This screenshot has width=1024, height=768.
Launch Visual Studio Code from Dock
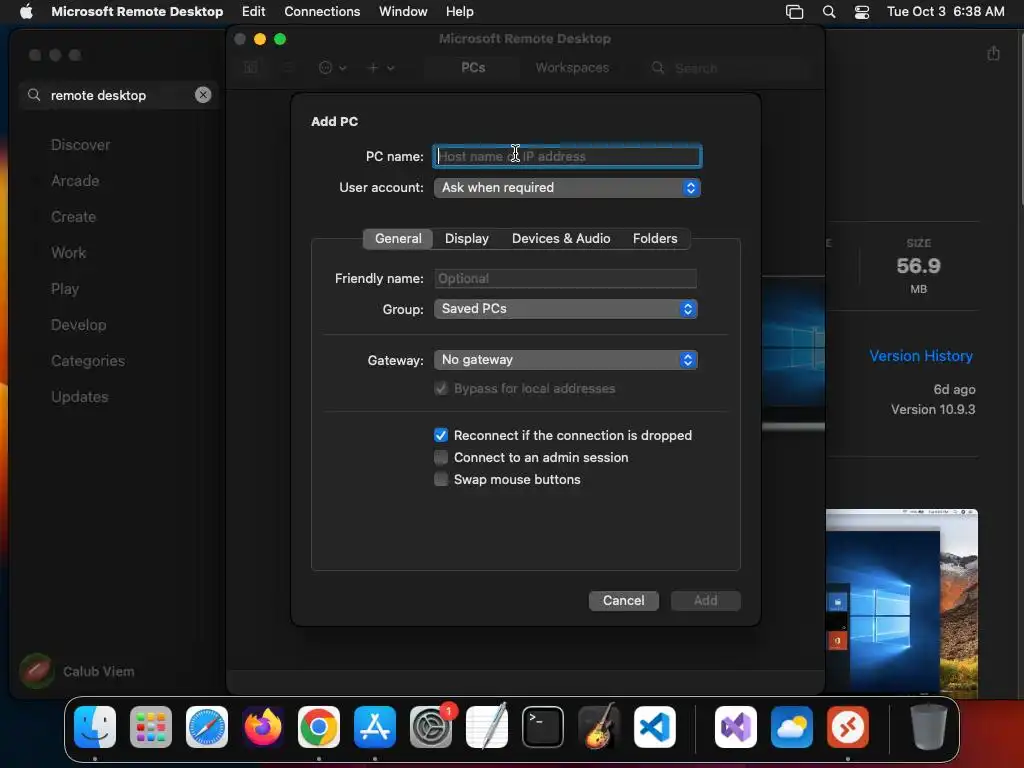pyautogui.click(x=654, y=727)
